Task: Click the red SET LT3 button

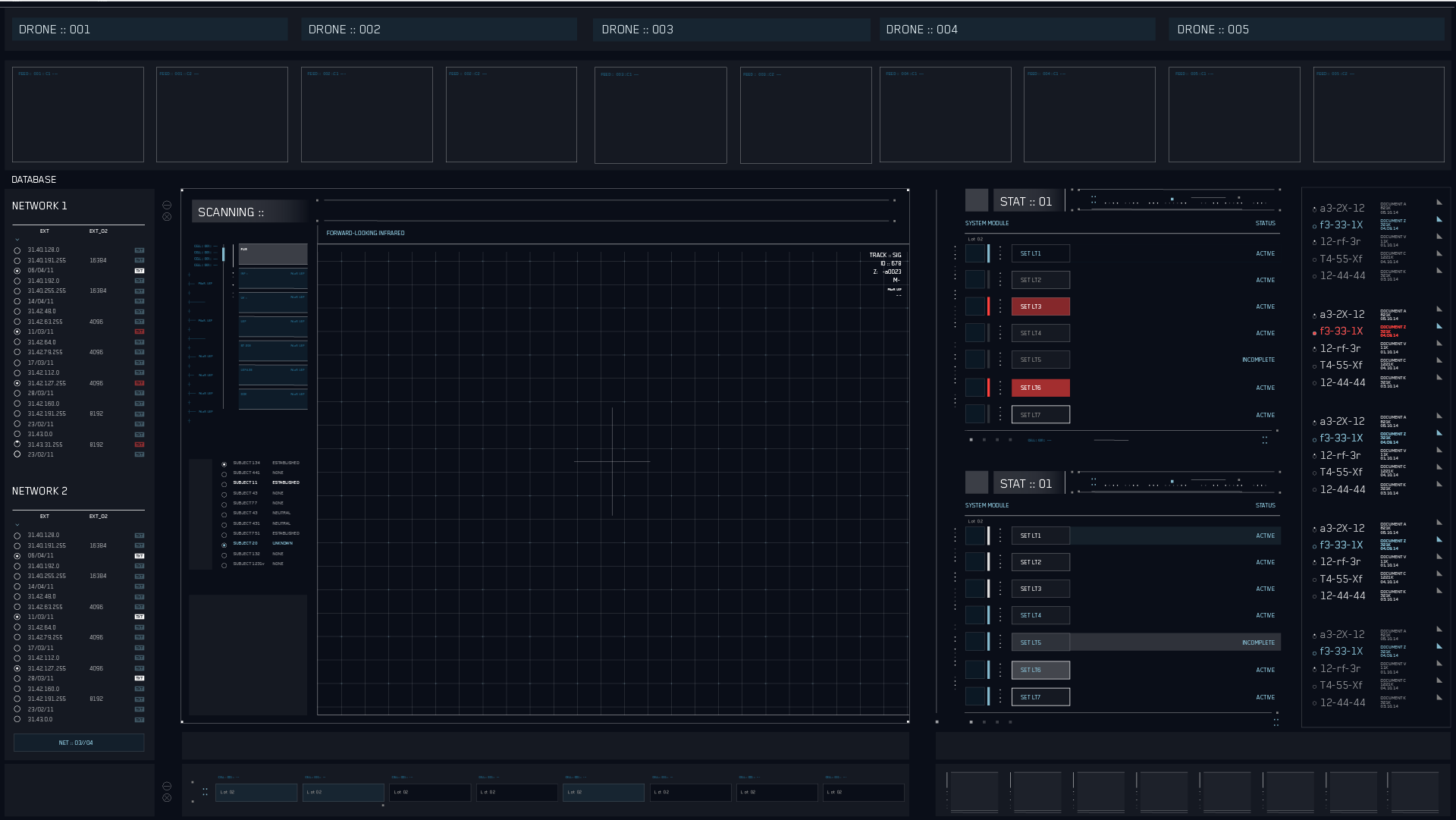Action: point(1040,306)
